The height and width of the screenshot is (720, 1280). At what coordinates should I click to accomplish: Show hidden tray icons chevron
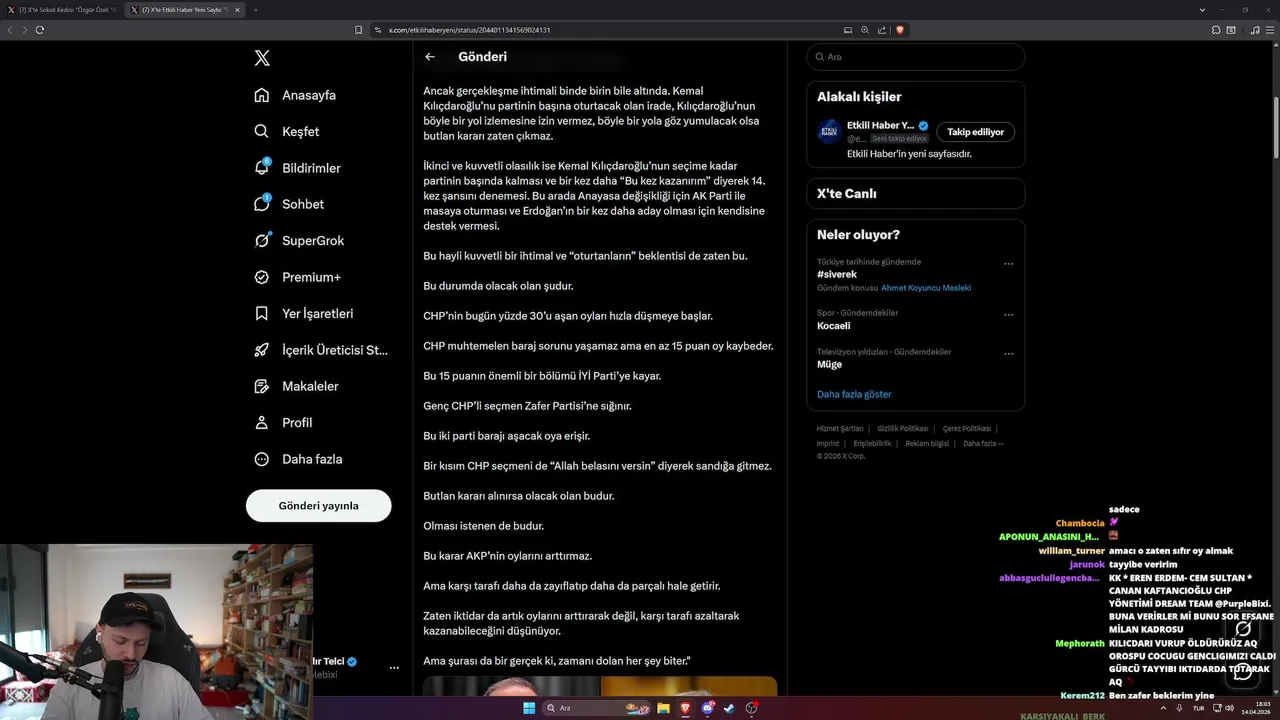click(1165, 708)
